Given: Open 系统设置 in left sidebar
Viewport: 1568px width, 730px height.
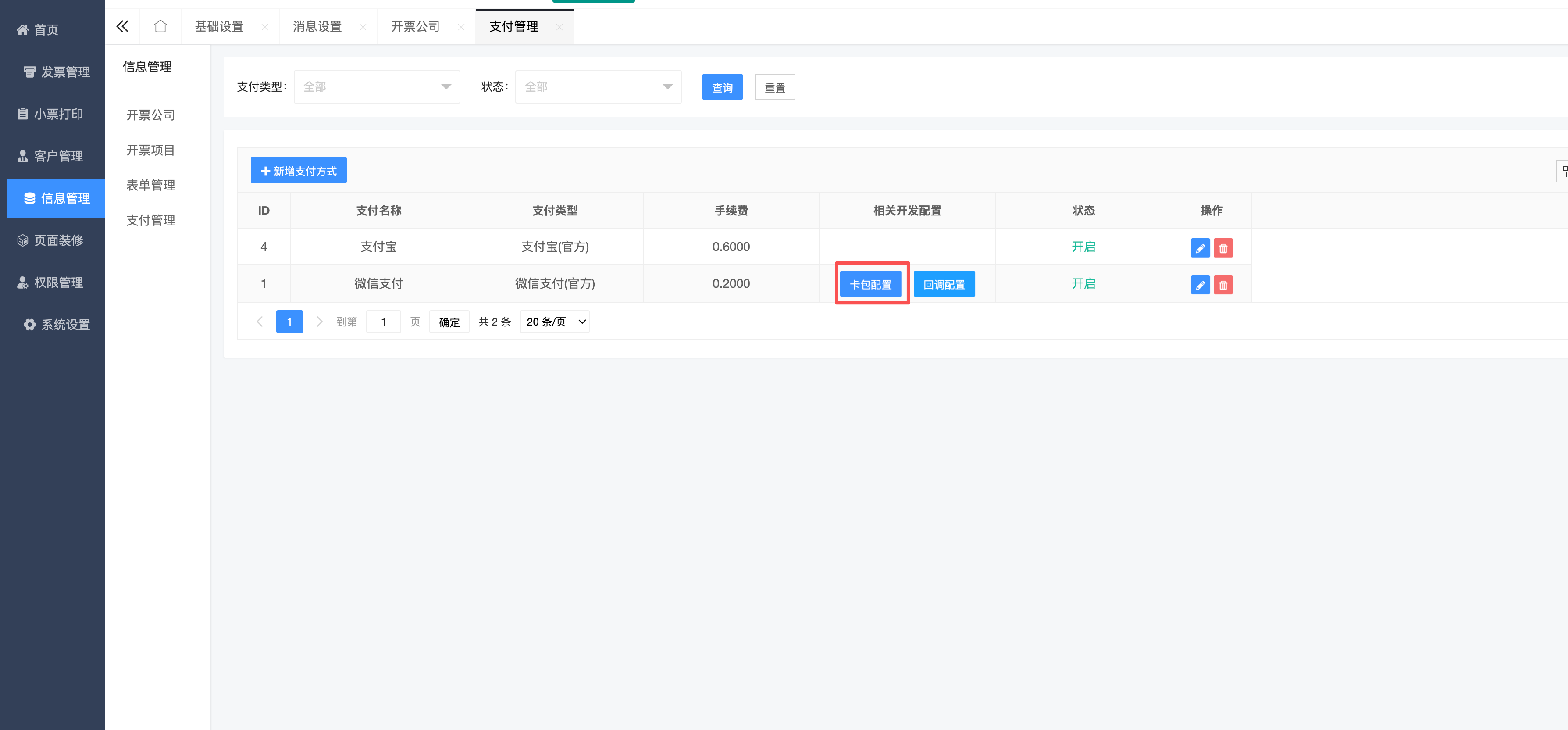Looking at the screenshot, I should (56, 325).
